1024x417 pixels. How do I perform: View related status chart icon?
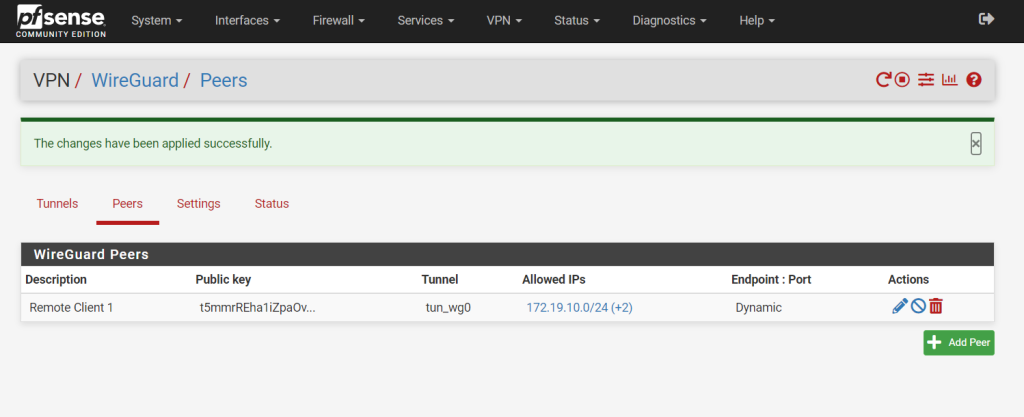(950, 80)
